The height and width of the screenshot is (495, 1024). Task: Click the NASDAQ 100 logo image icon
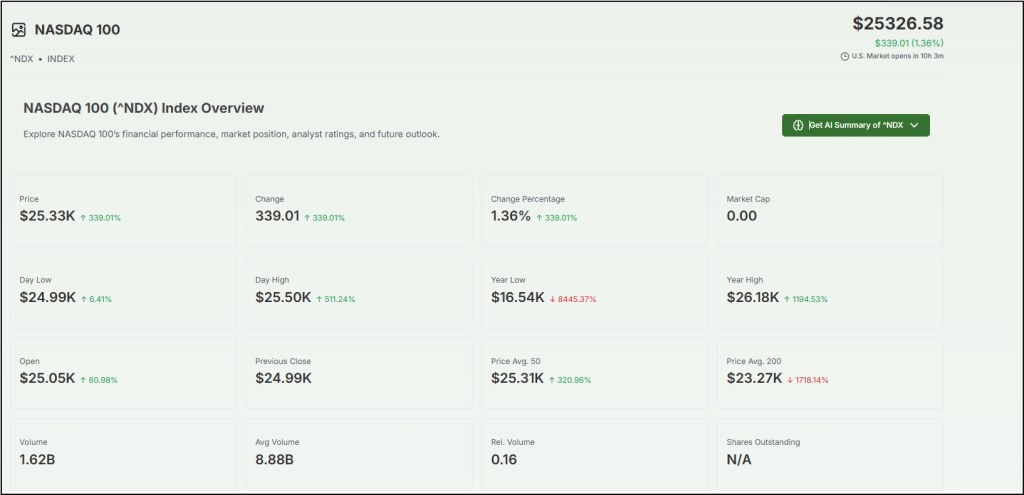pyautogui.click(x=19, y=30)
